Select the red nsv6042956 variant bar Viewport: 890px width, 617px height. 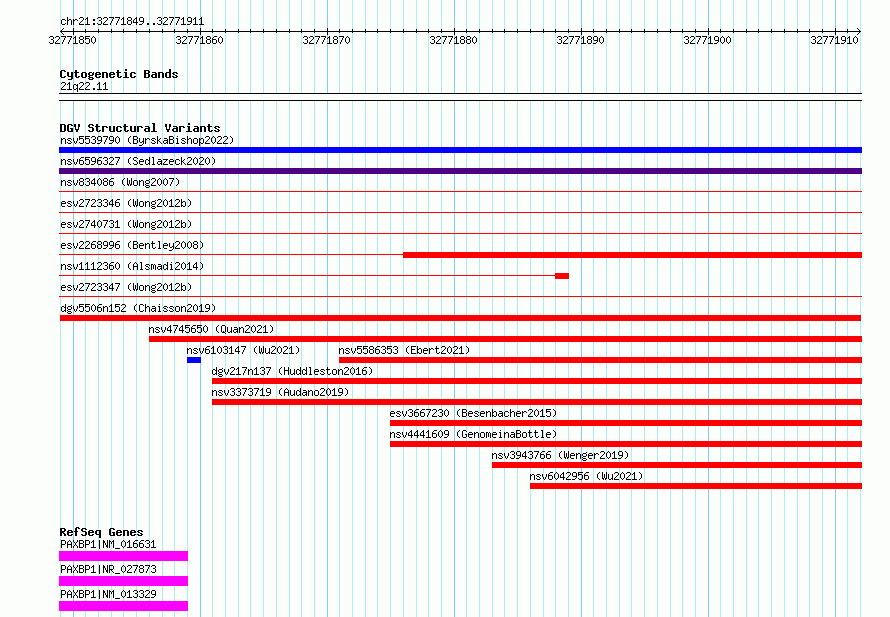pyautogui.click(x=696, y=486)
